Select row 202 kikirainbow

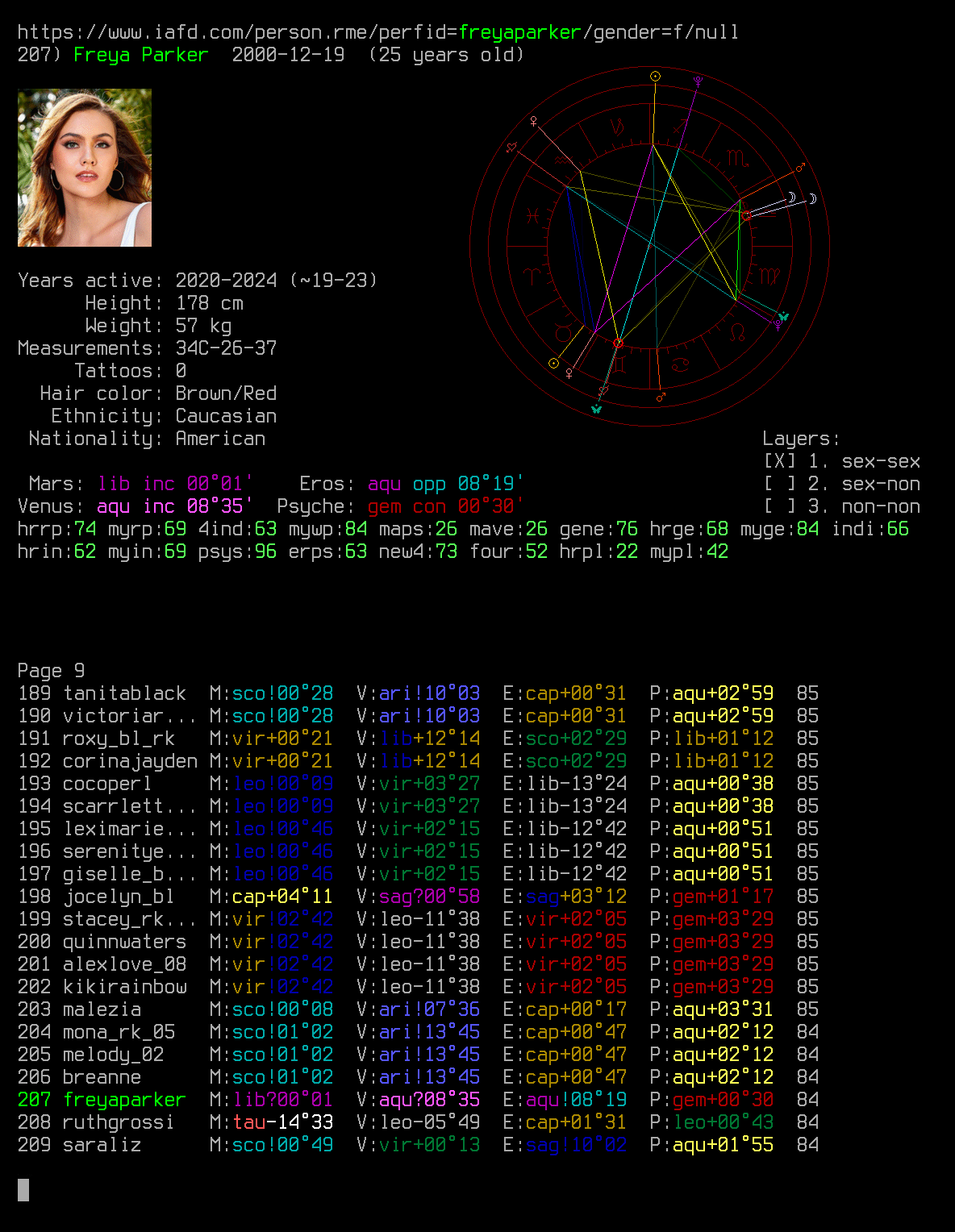tap(418, 987)
